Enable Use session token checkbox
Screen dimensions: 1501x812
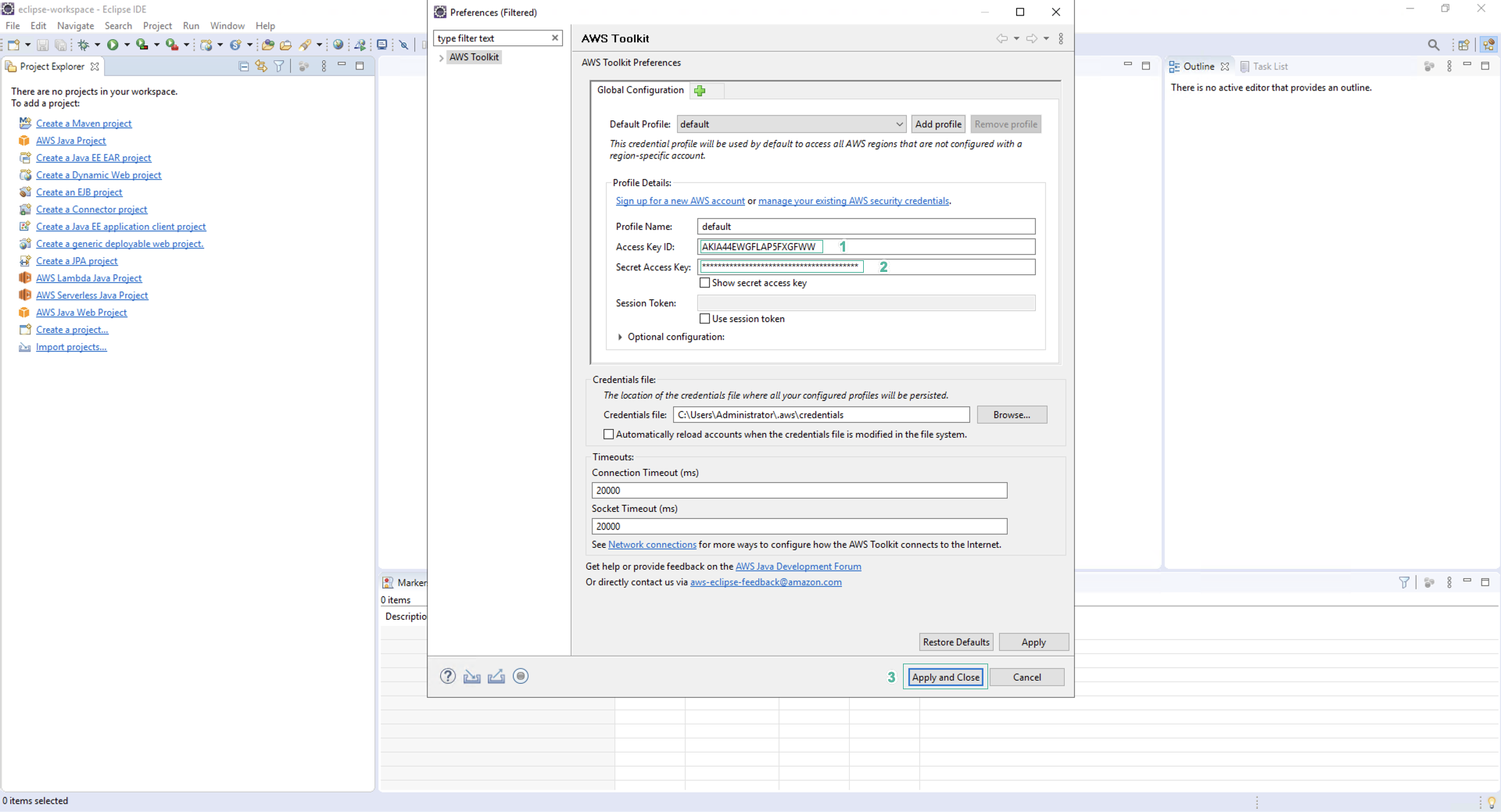pyautogui.click(x=704, y=319)
